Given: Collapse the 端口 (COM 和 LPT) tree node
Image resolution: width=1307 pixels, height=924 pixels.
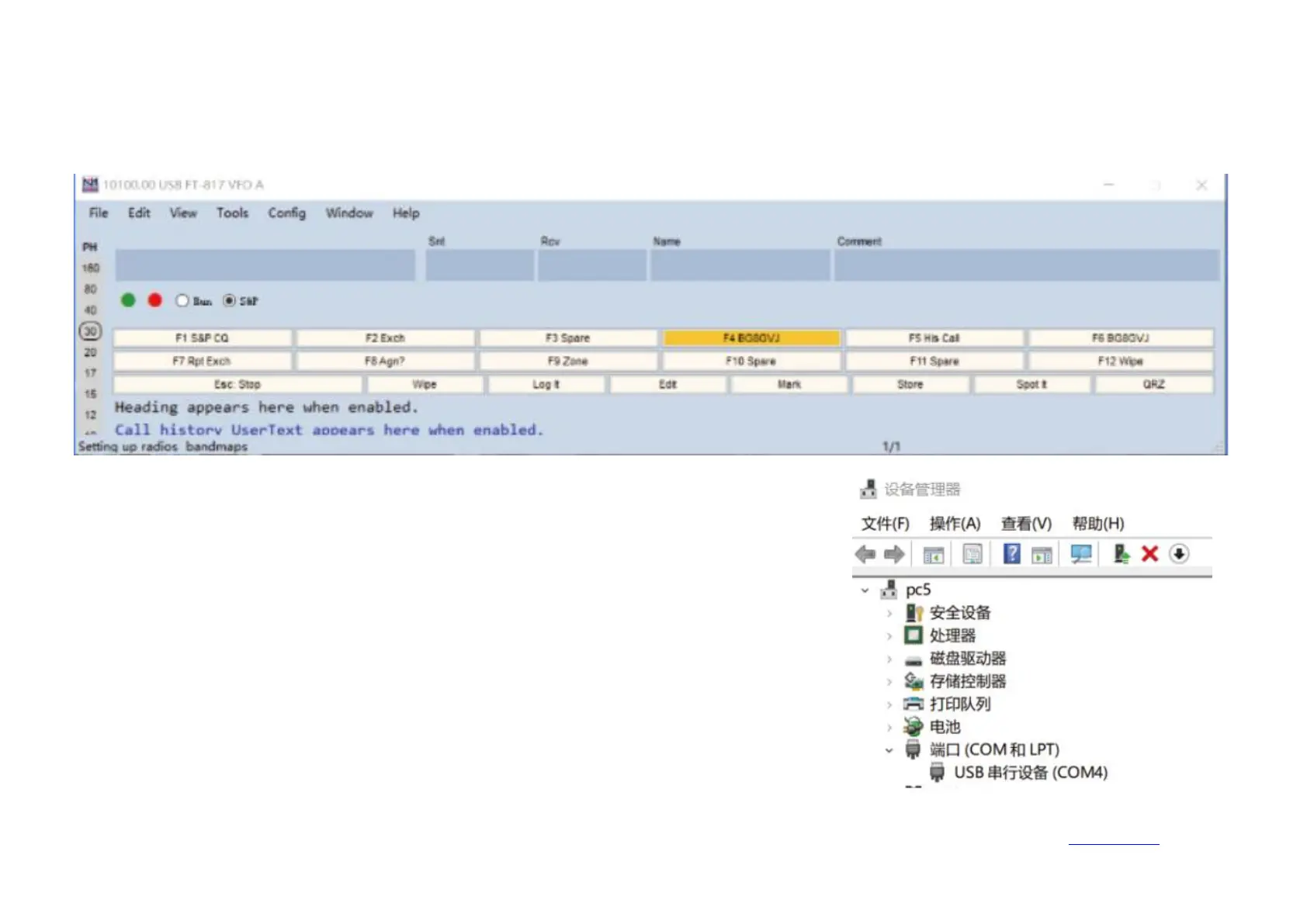Looking at the screenshot, I should tap(889, 750).
